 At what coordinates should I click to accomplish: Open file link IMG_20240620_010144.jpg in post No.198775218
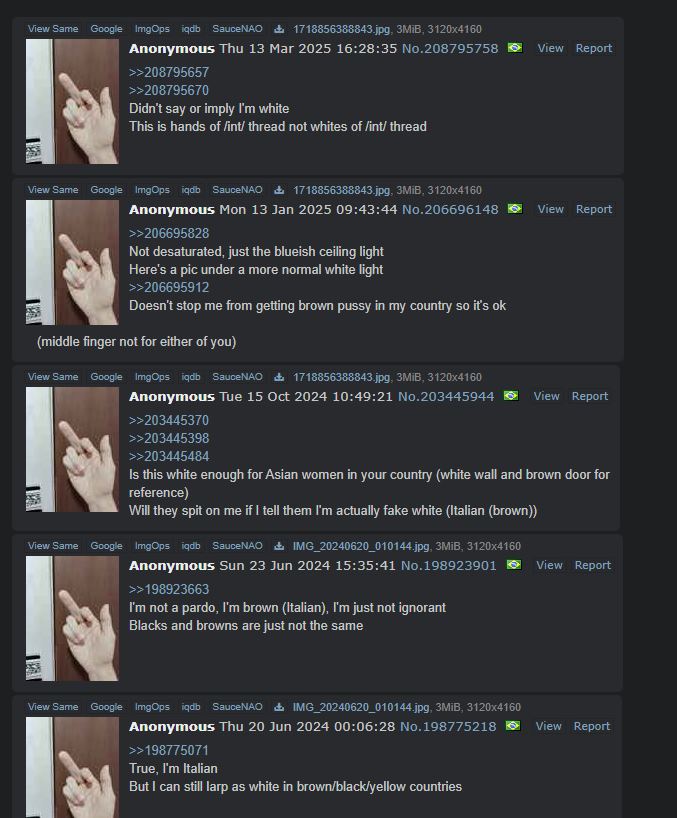click(x=361, y=707)
